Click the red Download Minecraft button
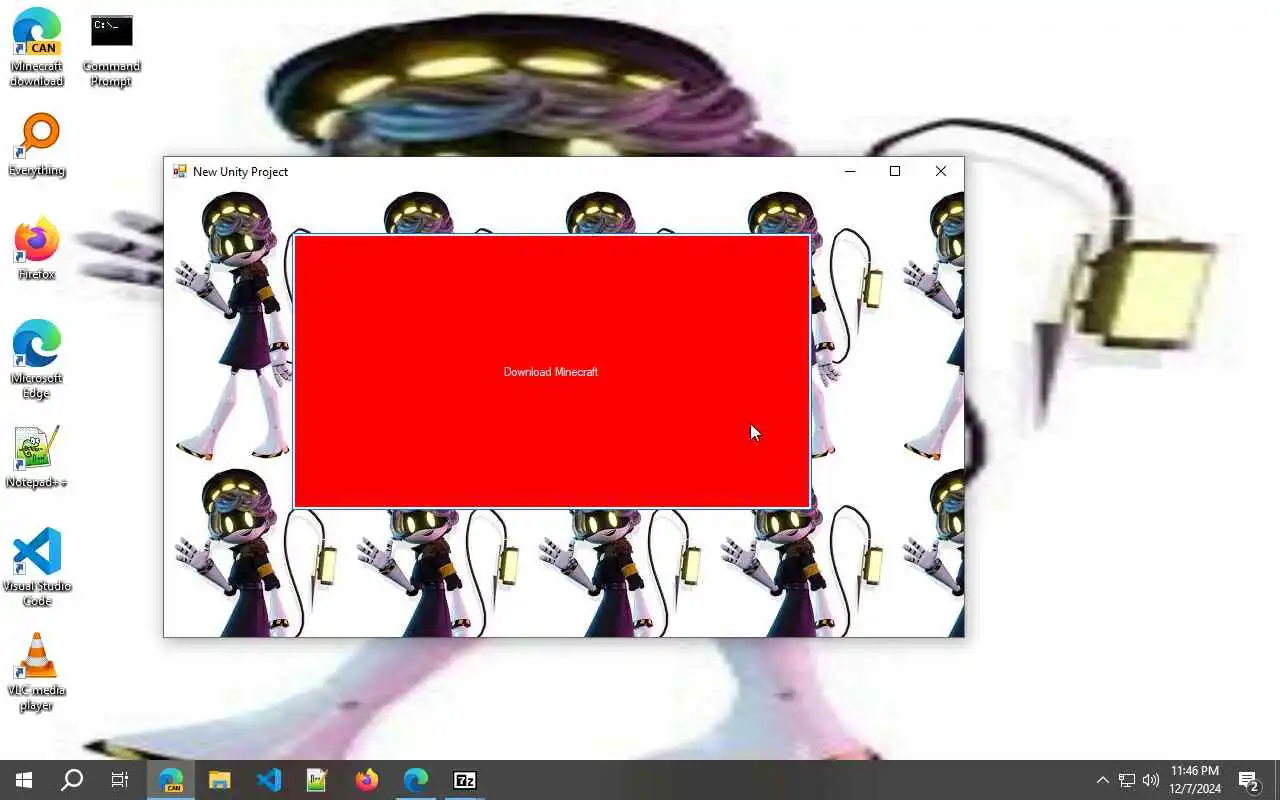 click(x=552, y=372)
